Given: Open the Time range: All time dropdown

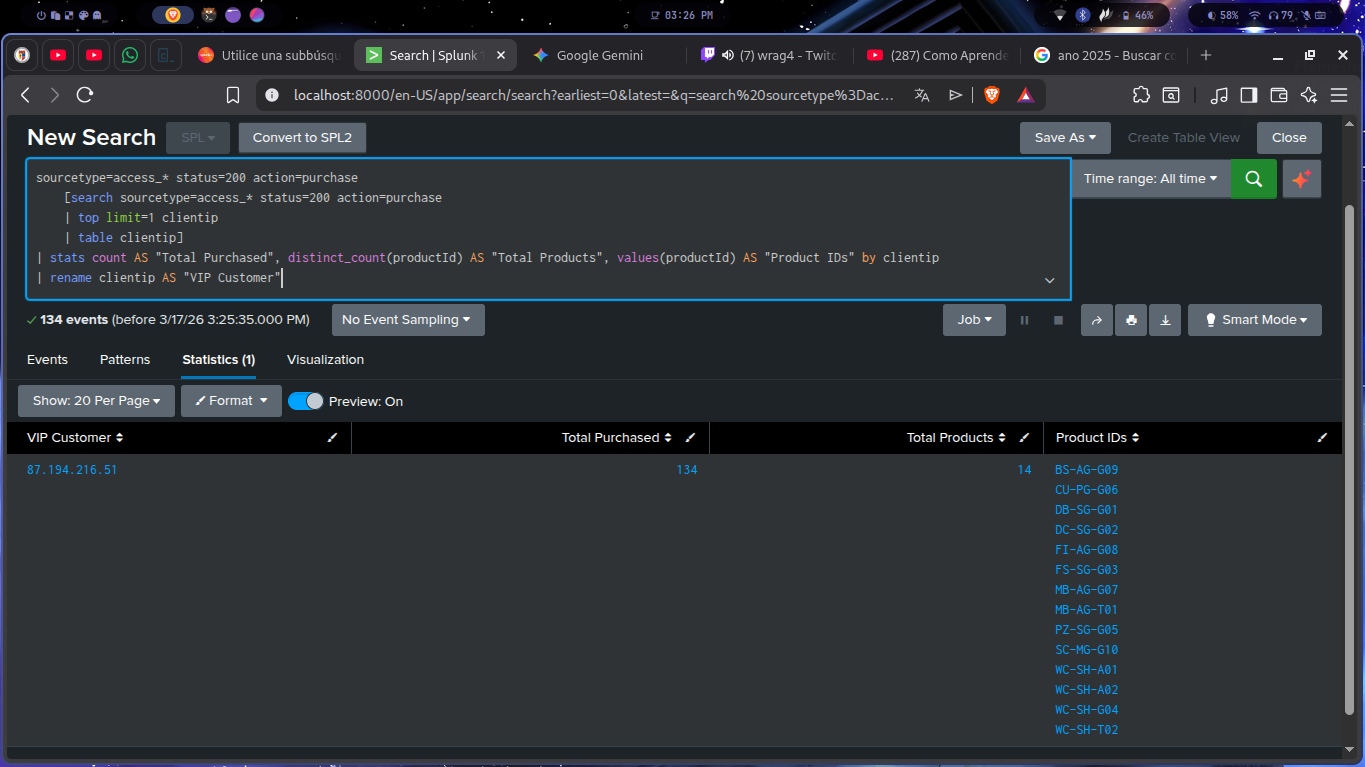Looking at the screenshot, I should pos(1150,179).
